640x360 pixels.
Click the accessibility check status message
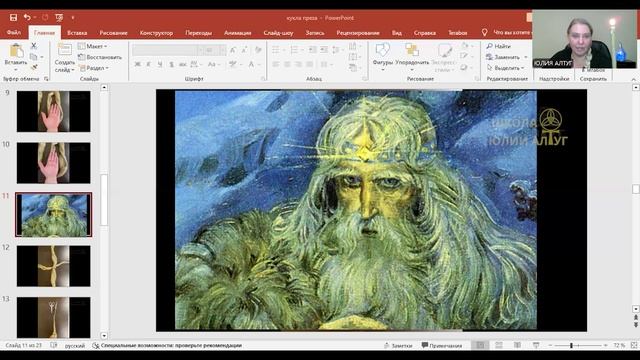(x=167, y=345)
